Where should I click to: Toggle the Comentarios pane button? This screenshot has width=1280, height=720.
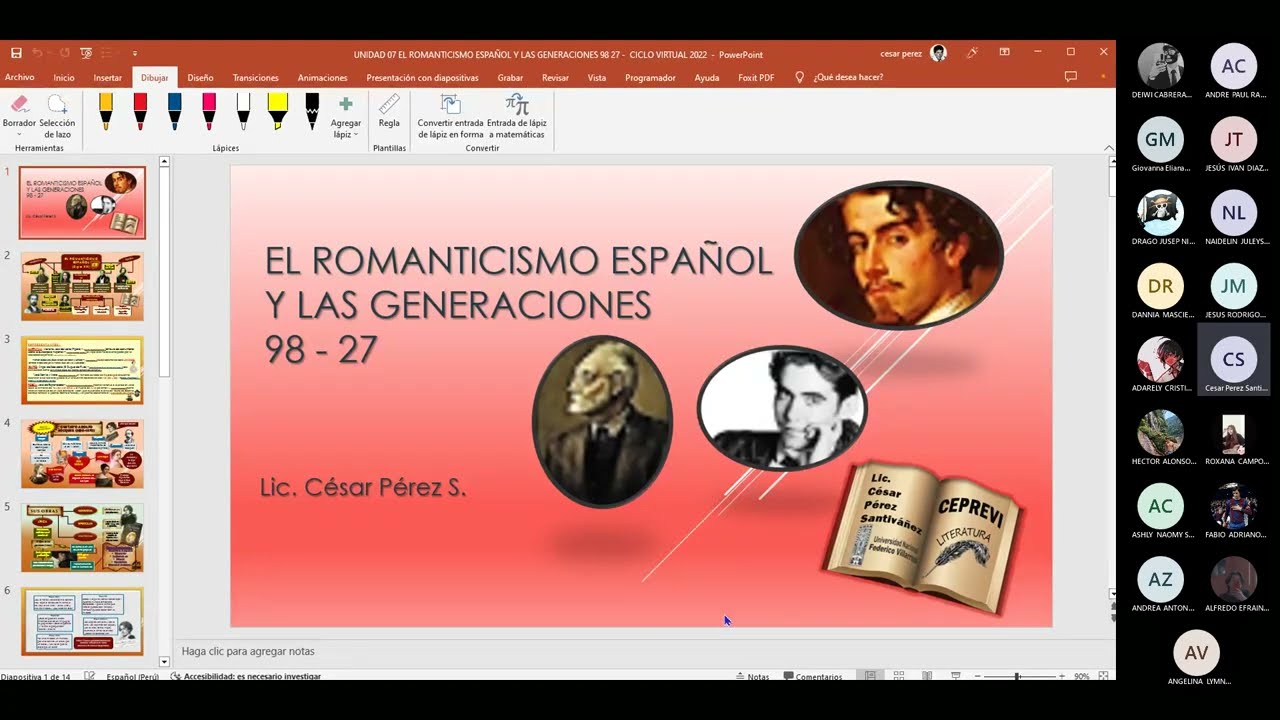pos(813,676)
